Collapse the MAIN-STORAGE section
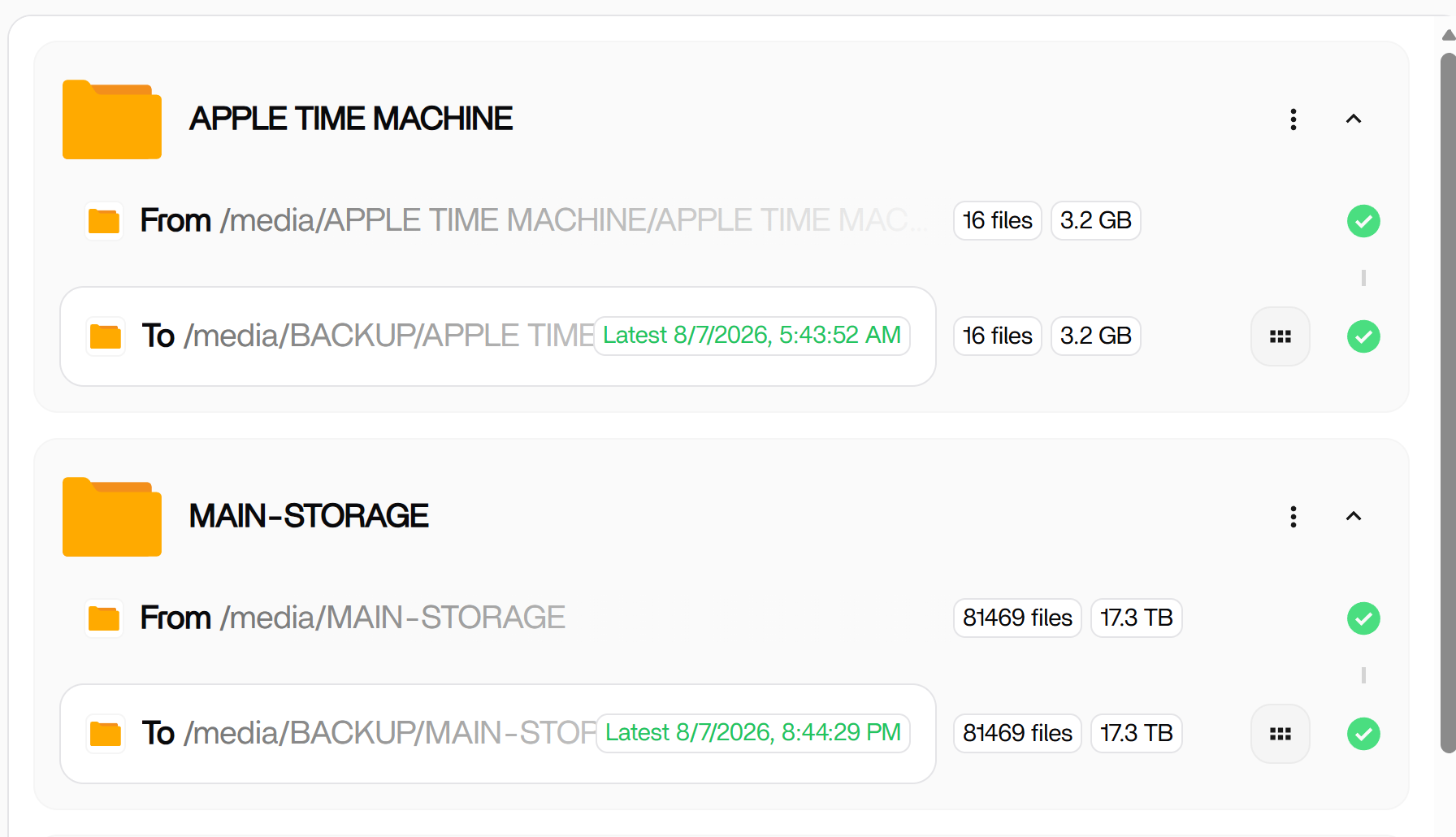This screenshot has width=1456, height=837. click(x=1354, y=517)
